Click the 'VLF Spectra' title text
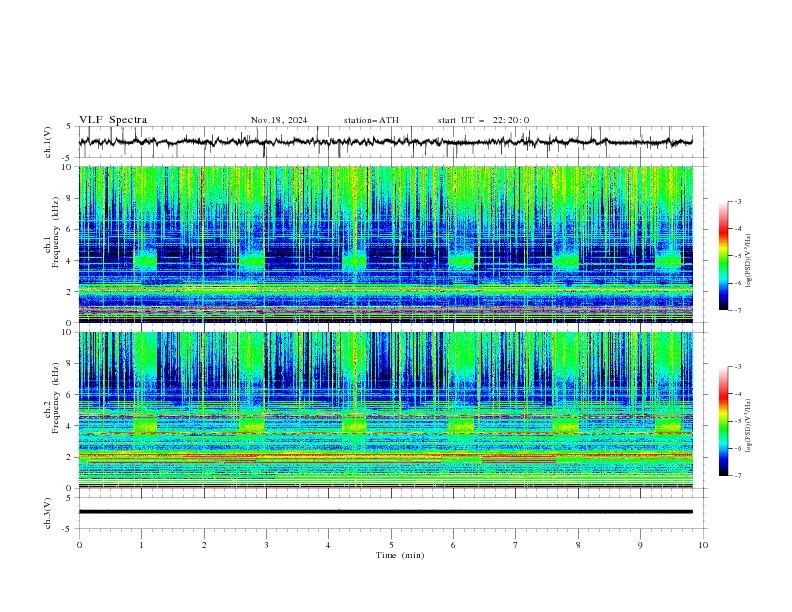 pyautogui.click(x=113, y=120)
